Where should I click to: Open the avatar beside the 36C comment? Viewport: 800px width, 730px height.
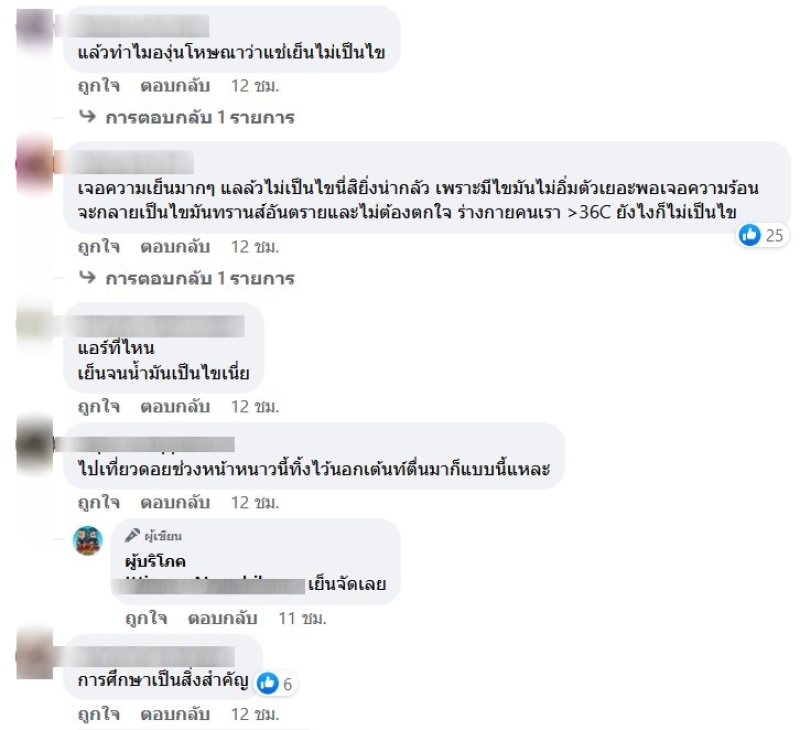point(35,164)
